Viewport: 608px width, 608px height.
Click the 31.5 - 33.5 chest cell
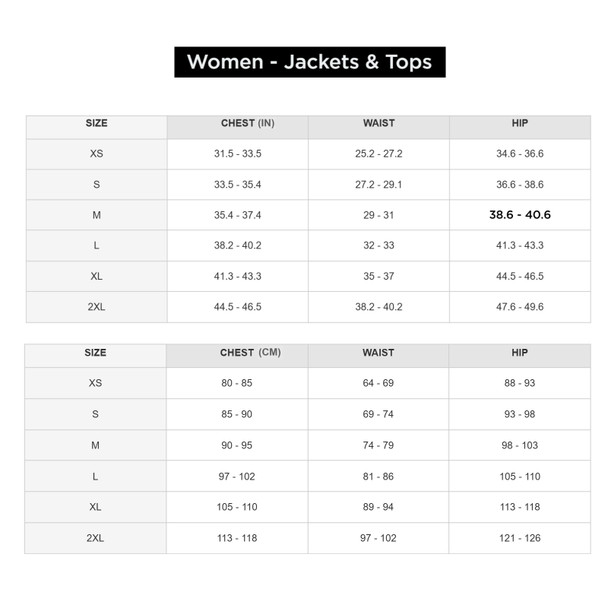coord(237,154)
